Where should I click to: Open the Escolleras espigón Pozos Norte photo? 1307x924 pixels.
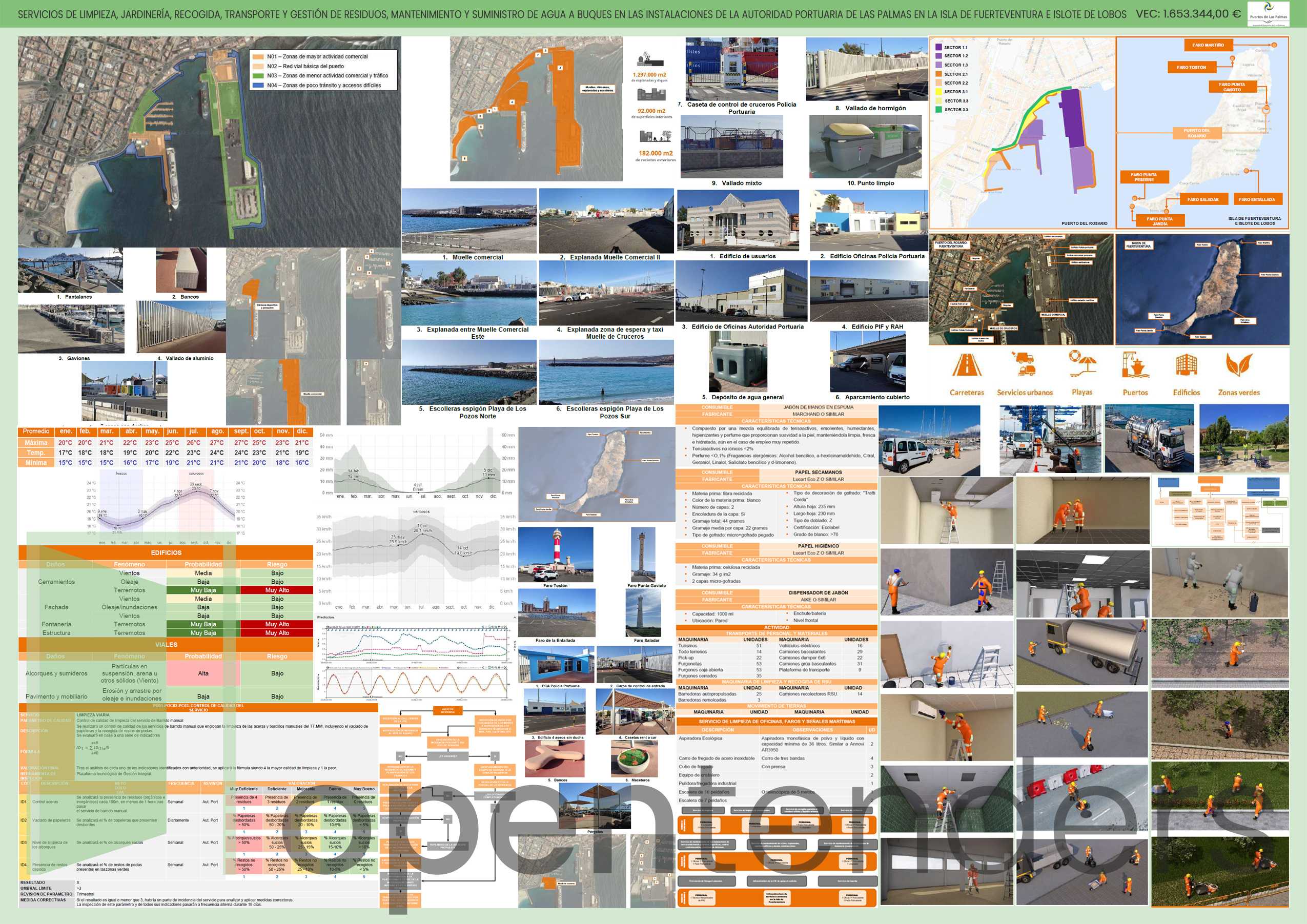click(469, 373)
